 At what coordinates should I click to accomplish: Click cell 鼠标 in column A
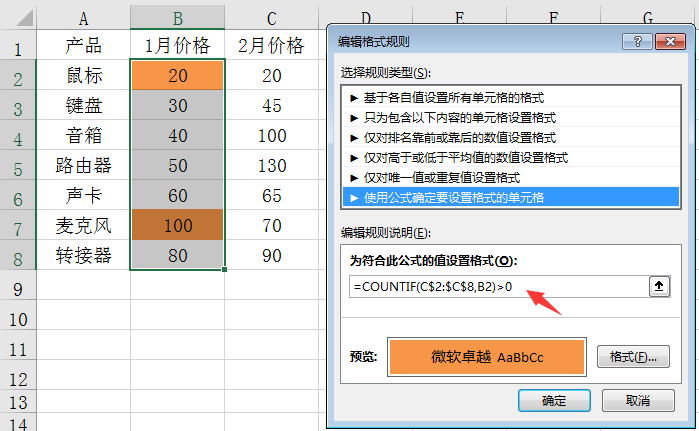pos(83,75)
